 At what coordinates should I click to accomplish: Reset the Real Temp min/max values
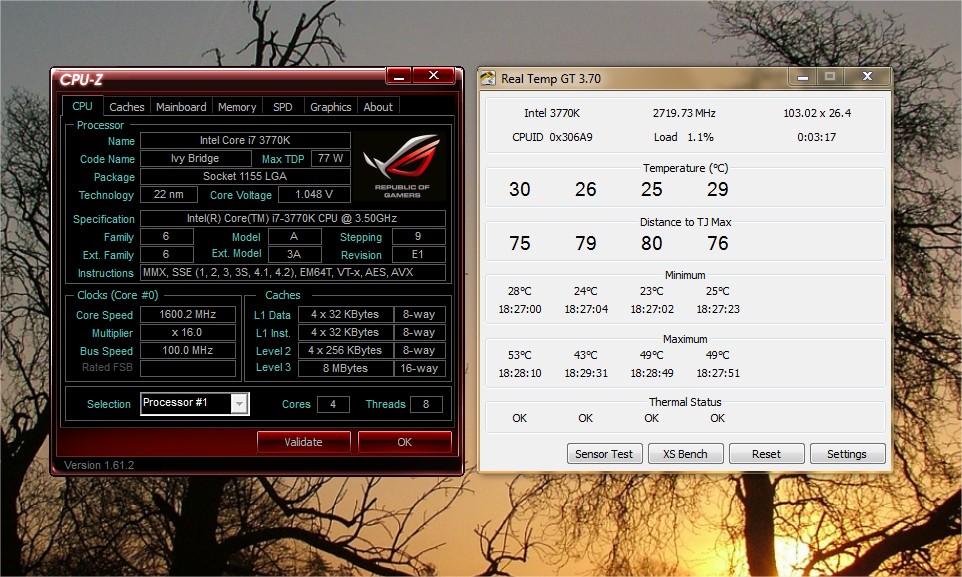click(766, 454)
